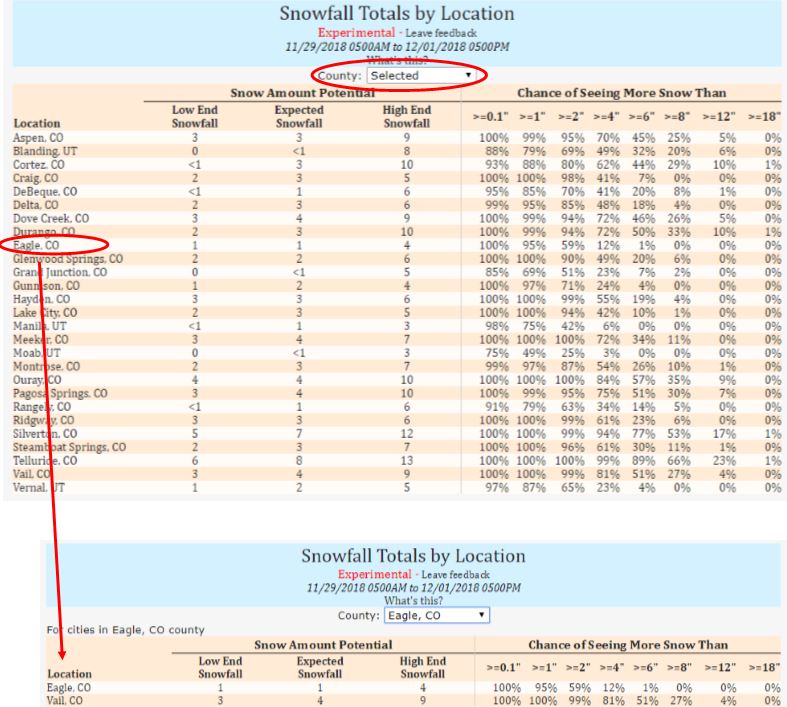This screenshot has width=787, height=707.
Task: Select the Aspen, CO location row
Action: point(397,137)
